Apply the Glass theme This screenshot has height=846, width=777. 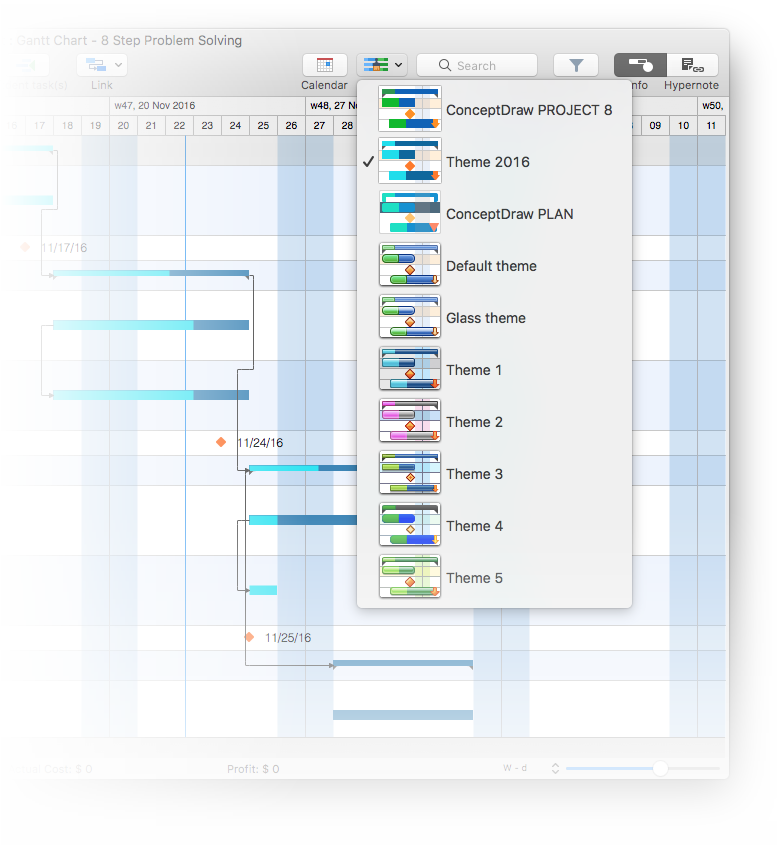coord(494,318)
